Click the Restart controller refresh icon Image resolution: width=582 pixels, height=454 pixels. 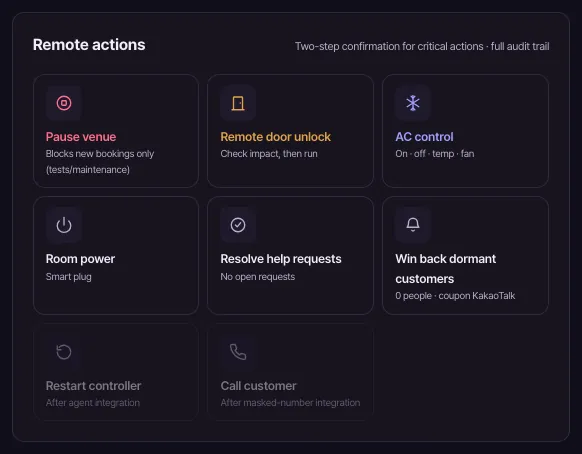[x=64, y=352]
